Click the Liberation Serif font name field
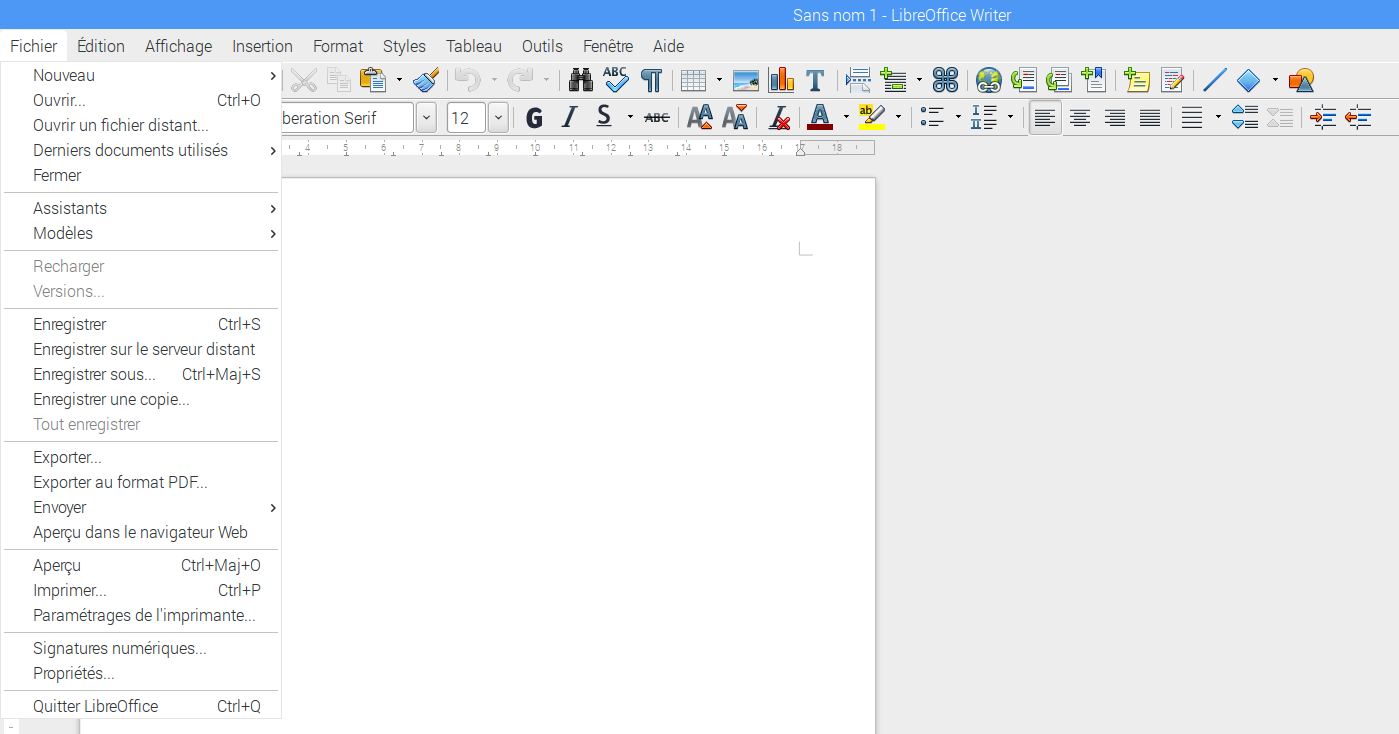Viewport: 1399px width, 734px height. [347, 118]
